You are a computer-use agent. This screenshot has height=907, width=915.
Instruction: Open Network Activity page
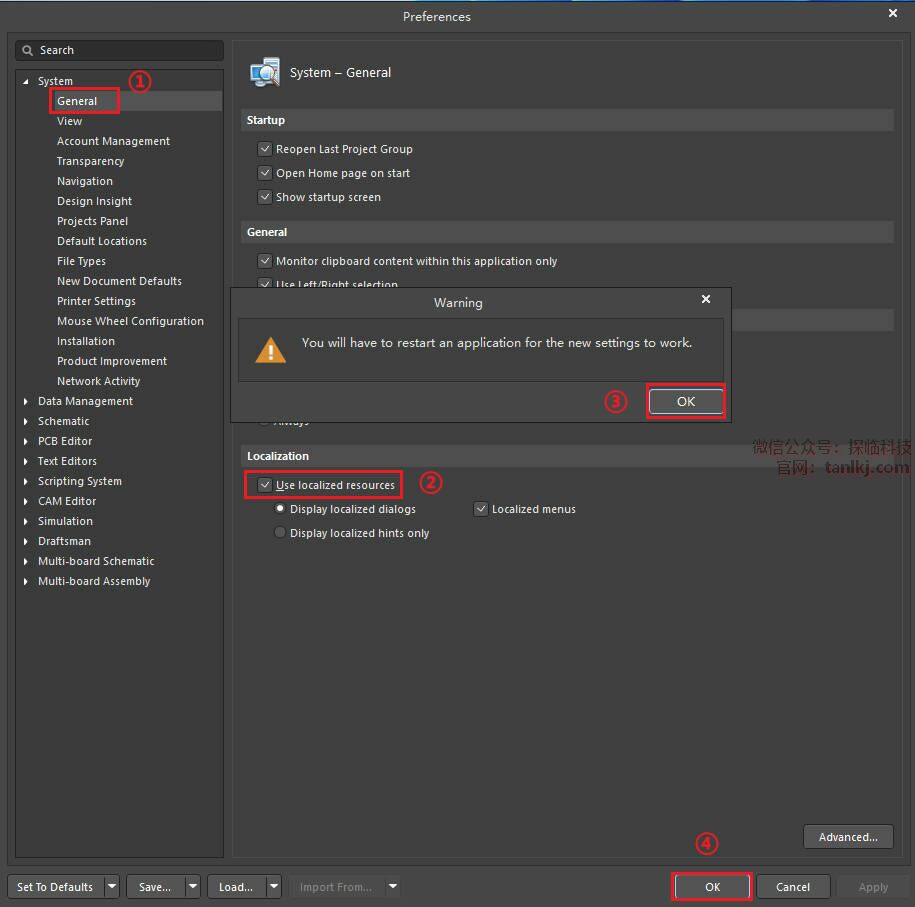pos(99,381)
